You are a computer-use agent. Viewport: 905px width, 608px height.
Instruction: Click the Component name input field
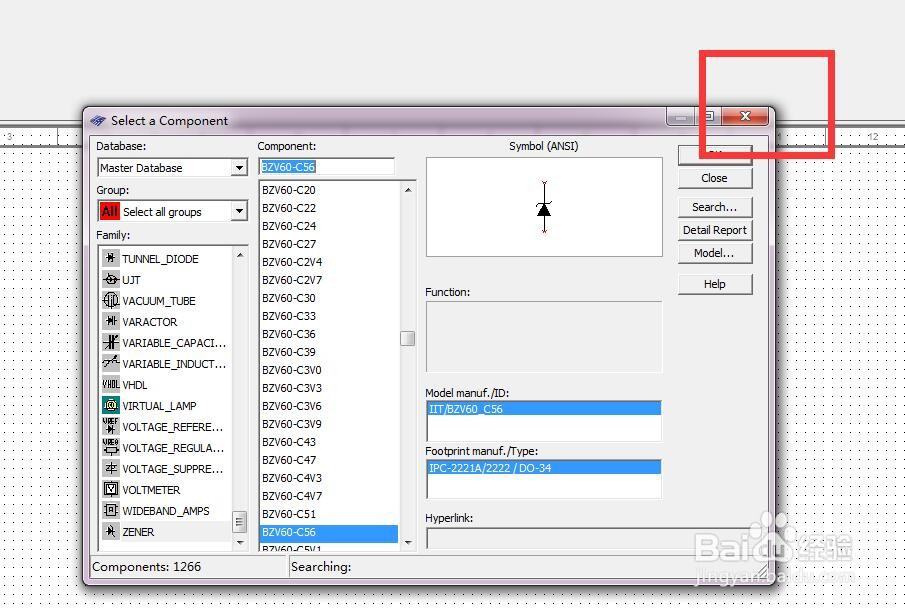coord(327,167)
